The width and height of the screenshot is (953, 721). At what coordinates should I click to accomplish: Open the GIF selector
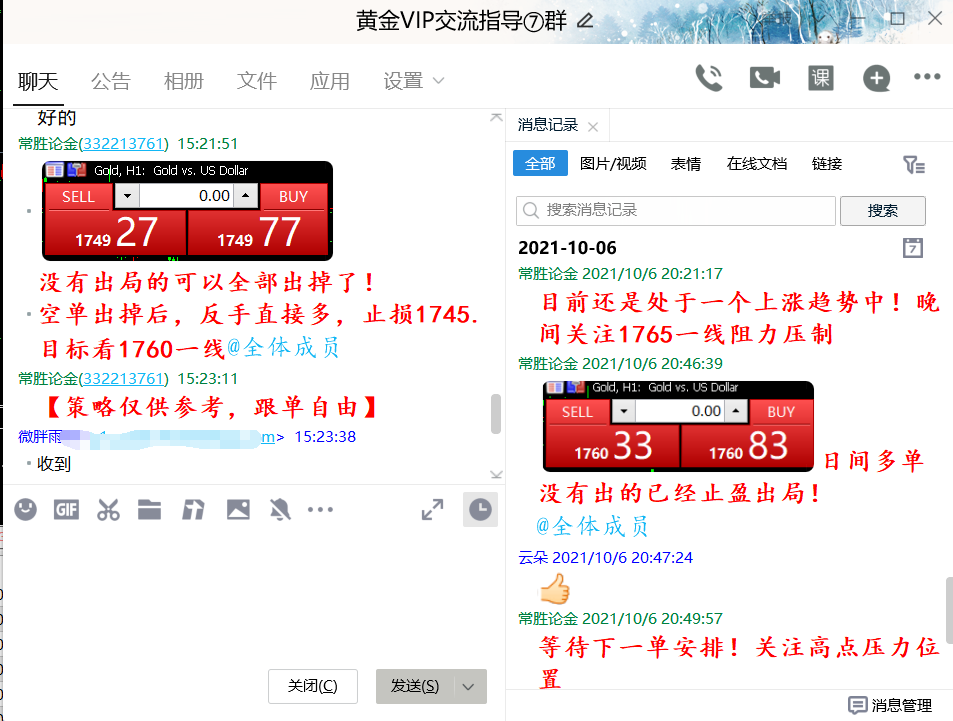[66, 509]
